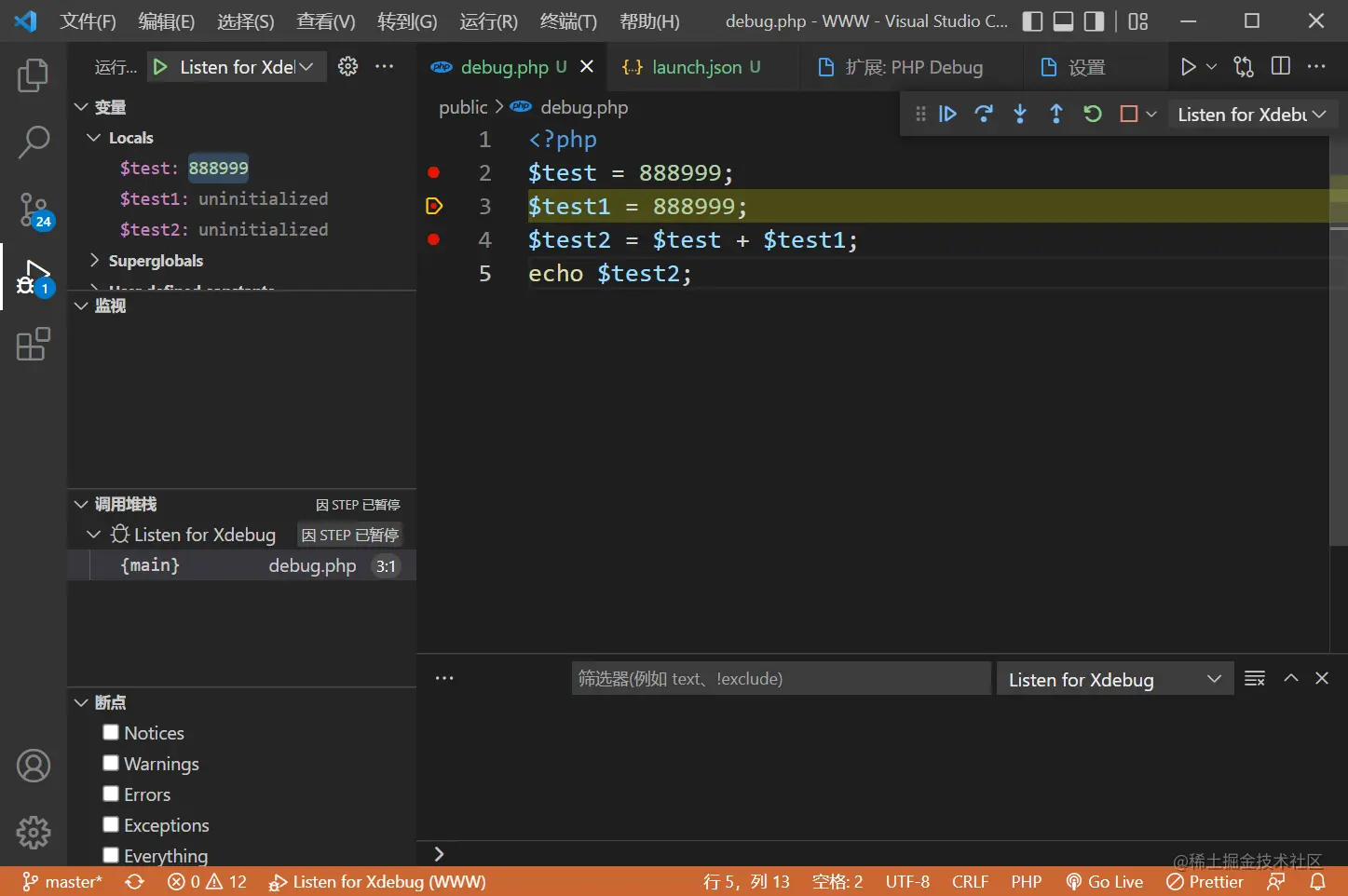The height and width of the screenshot is (896, 1348).
Task: Open the Search view in activity bar
Action: click(34, 143)
